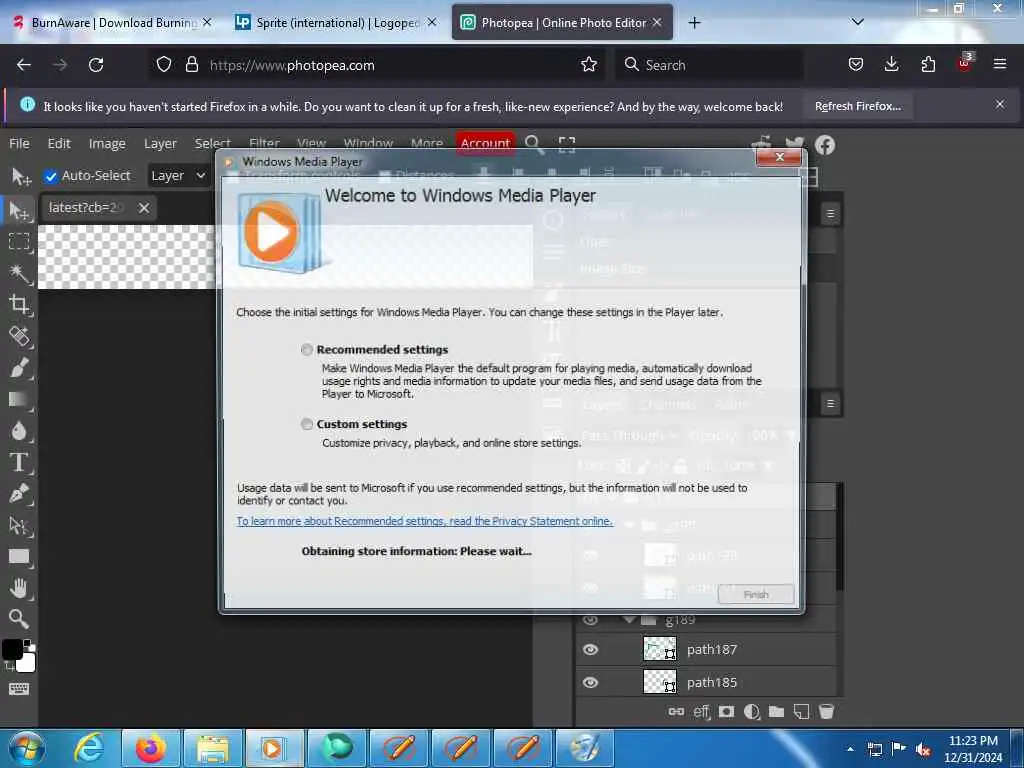This screenshot has width=1024, height=768.
Task: Select the Rectangle Select tool
Action: click(19, 242)
